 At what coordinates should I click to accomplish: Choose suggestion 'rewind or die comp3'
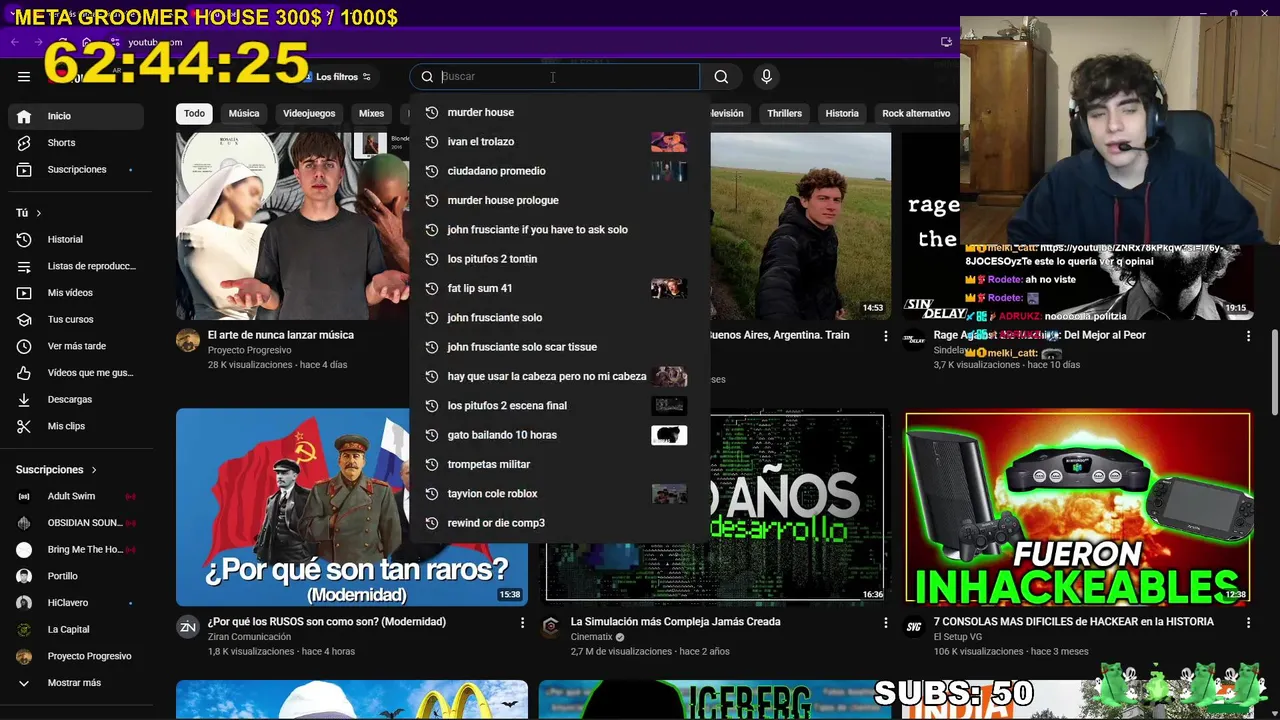click(560, 523)
